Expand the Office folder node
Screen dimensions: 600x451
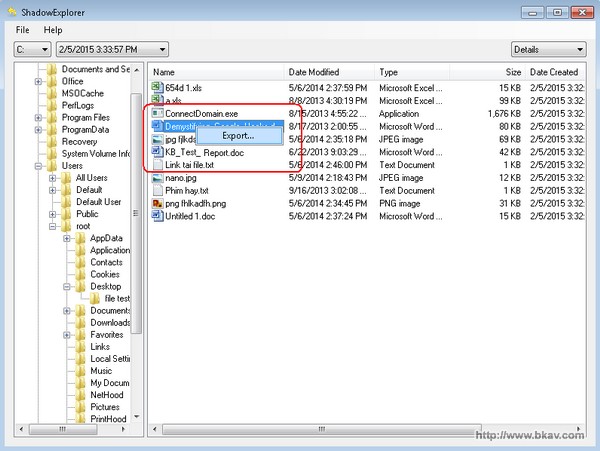coord(38,81)
